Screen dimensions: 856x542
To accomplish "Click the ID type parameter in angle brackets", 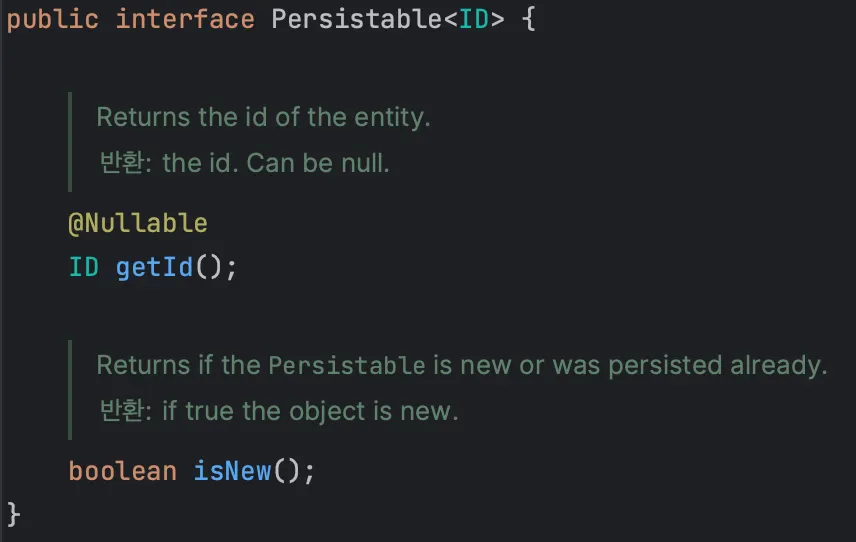I will [474, 20].
